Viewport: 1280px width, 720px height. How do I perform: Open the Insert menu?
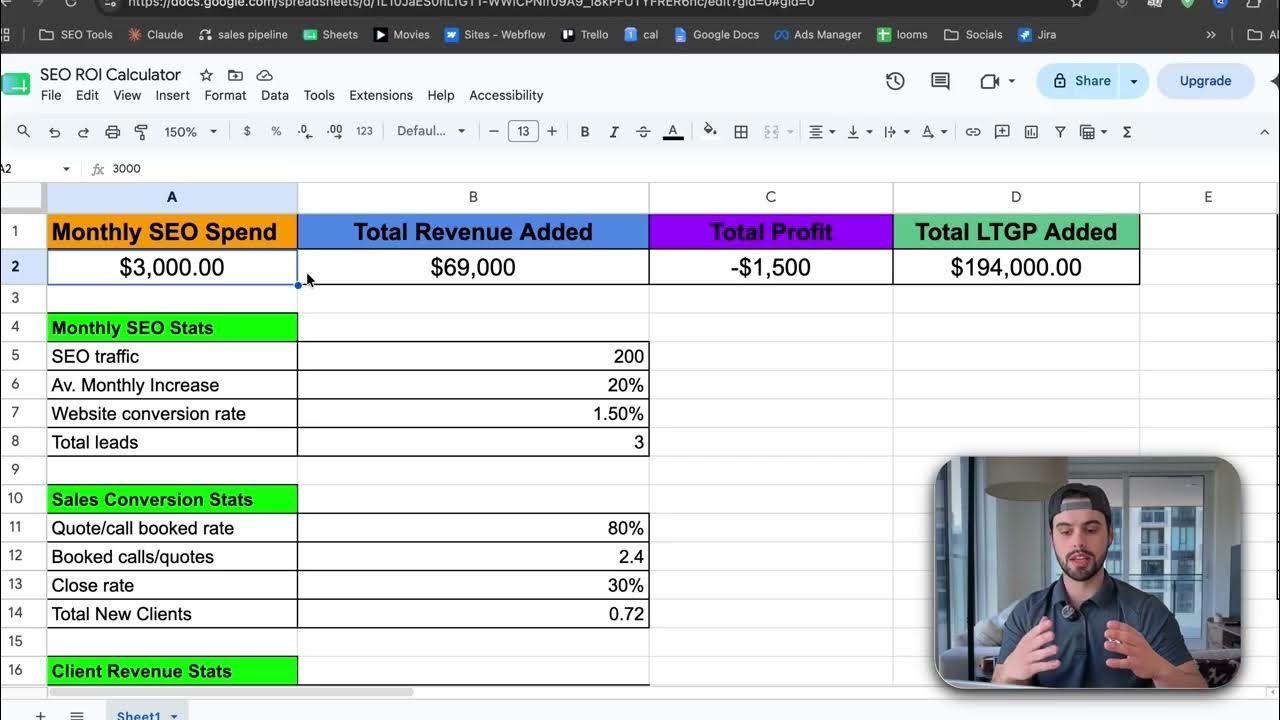point(173,95)
